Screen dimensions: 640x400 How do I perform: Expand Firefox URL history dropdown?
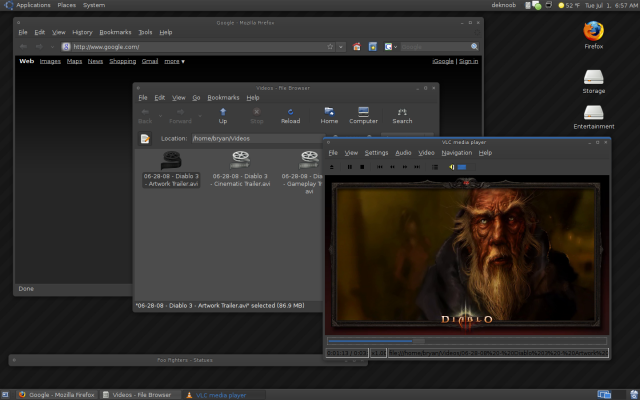[x=341, y=47]
